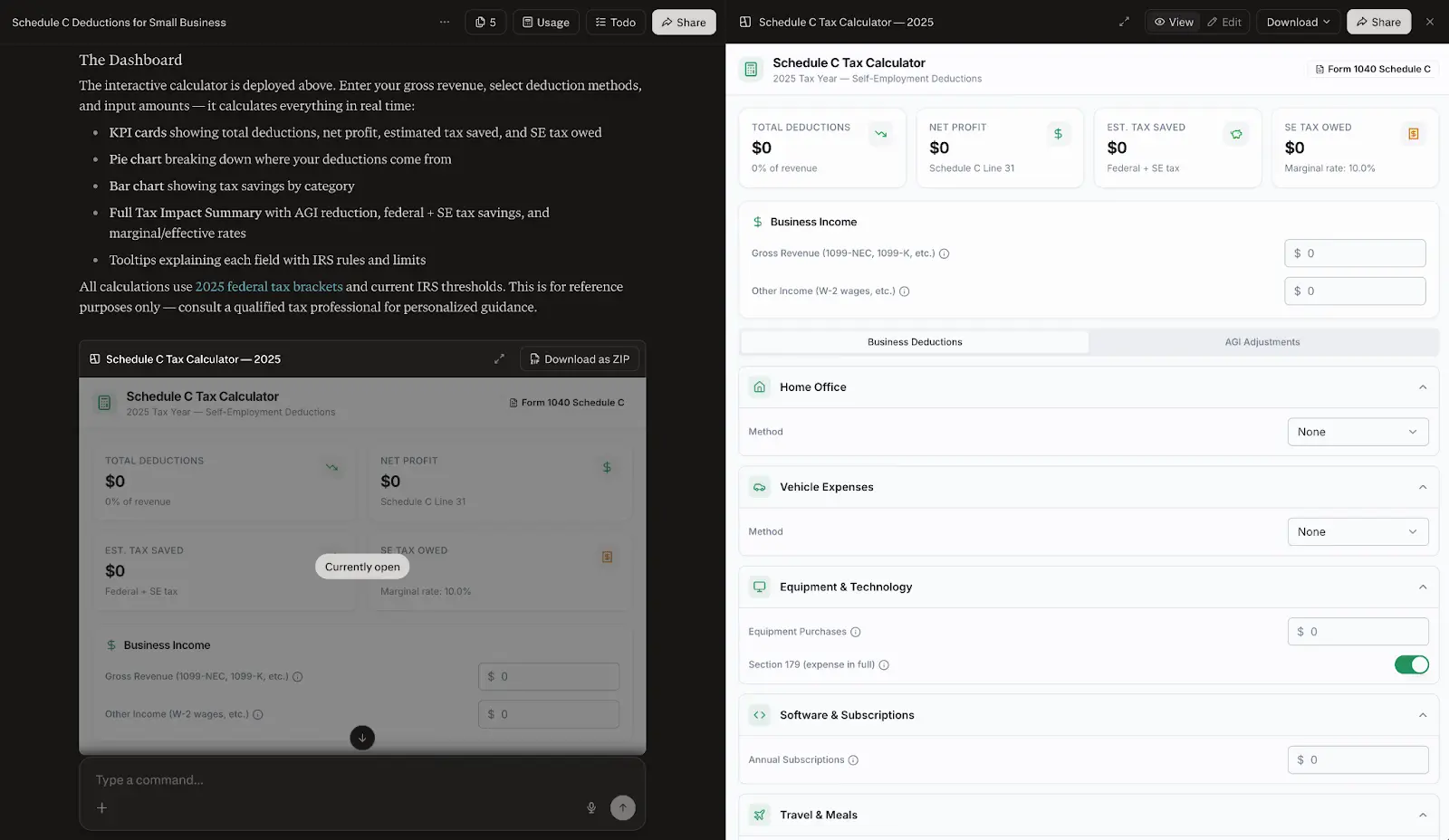Click the microphone voice input icon
1449x840 pixels.
tap(591, 807)
